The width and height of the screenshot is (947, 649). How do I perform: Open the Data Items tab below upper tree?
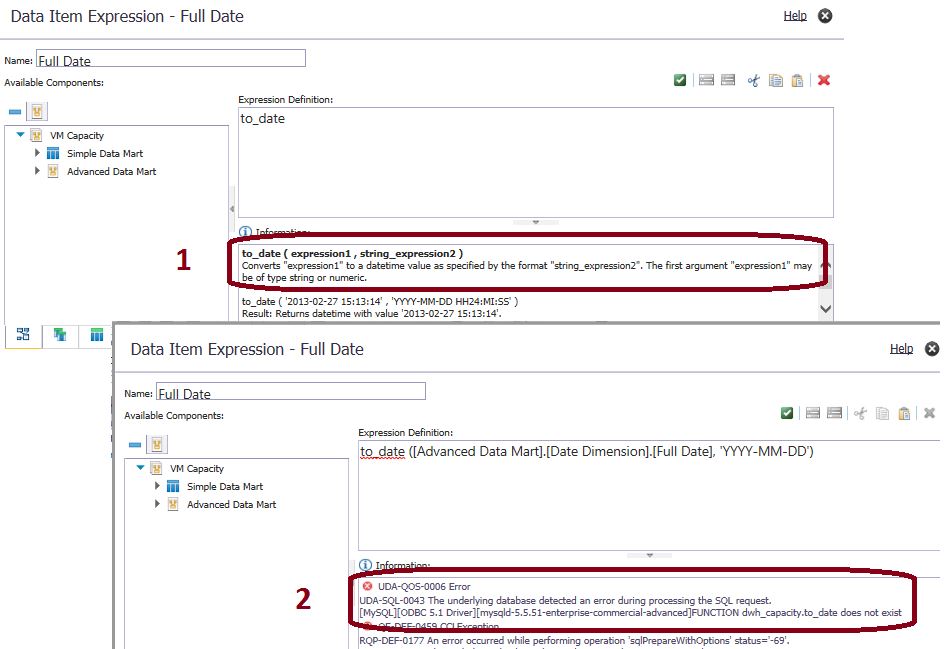click(x=60, y=334)
